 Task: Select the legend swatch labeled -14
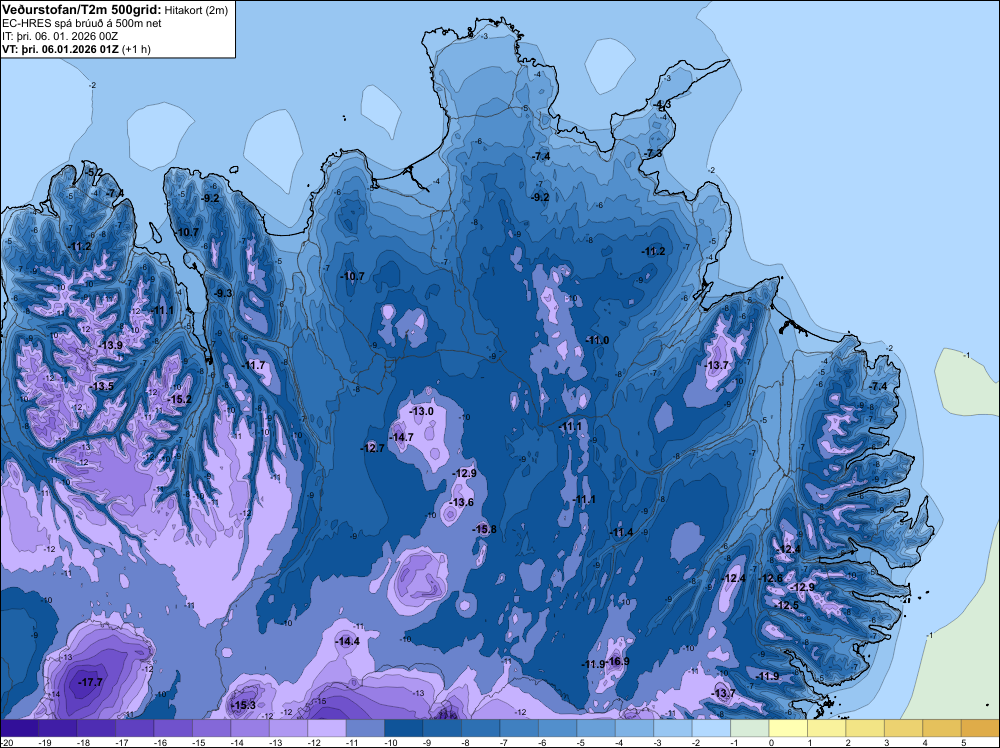(x=250, y=728)
